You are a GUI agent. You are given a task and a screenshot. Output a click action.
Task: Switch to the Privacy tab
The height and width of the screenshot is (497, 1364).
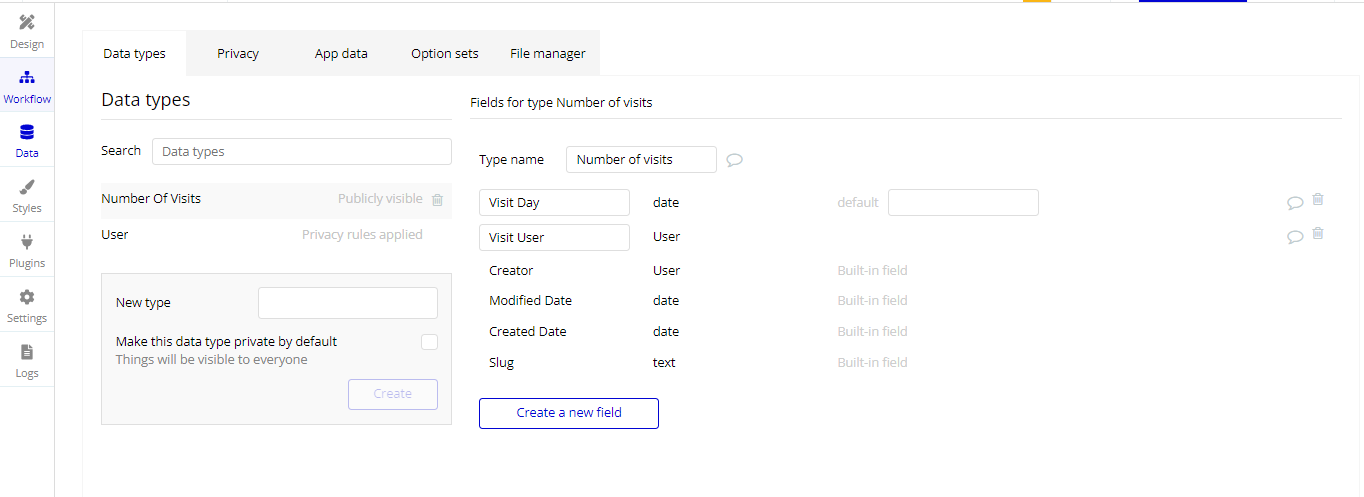pos(238,54)
